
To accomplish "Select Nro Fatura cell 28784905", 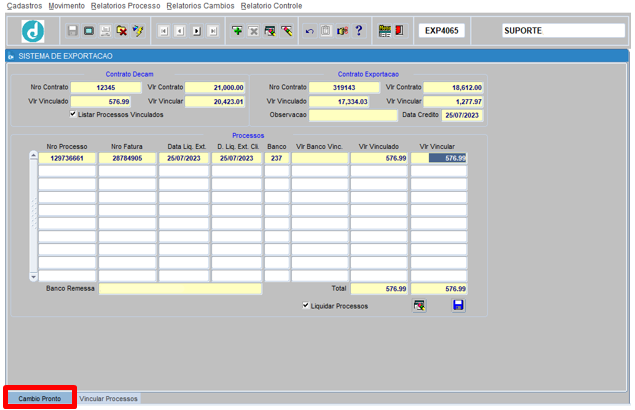I will 127,158.
